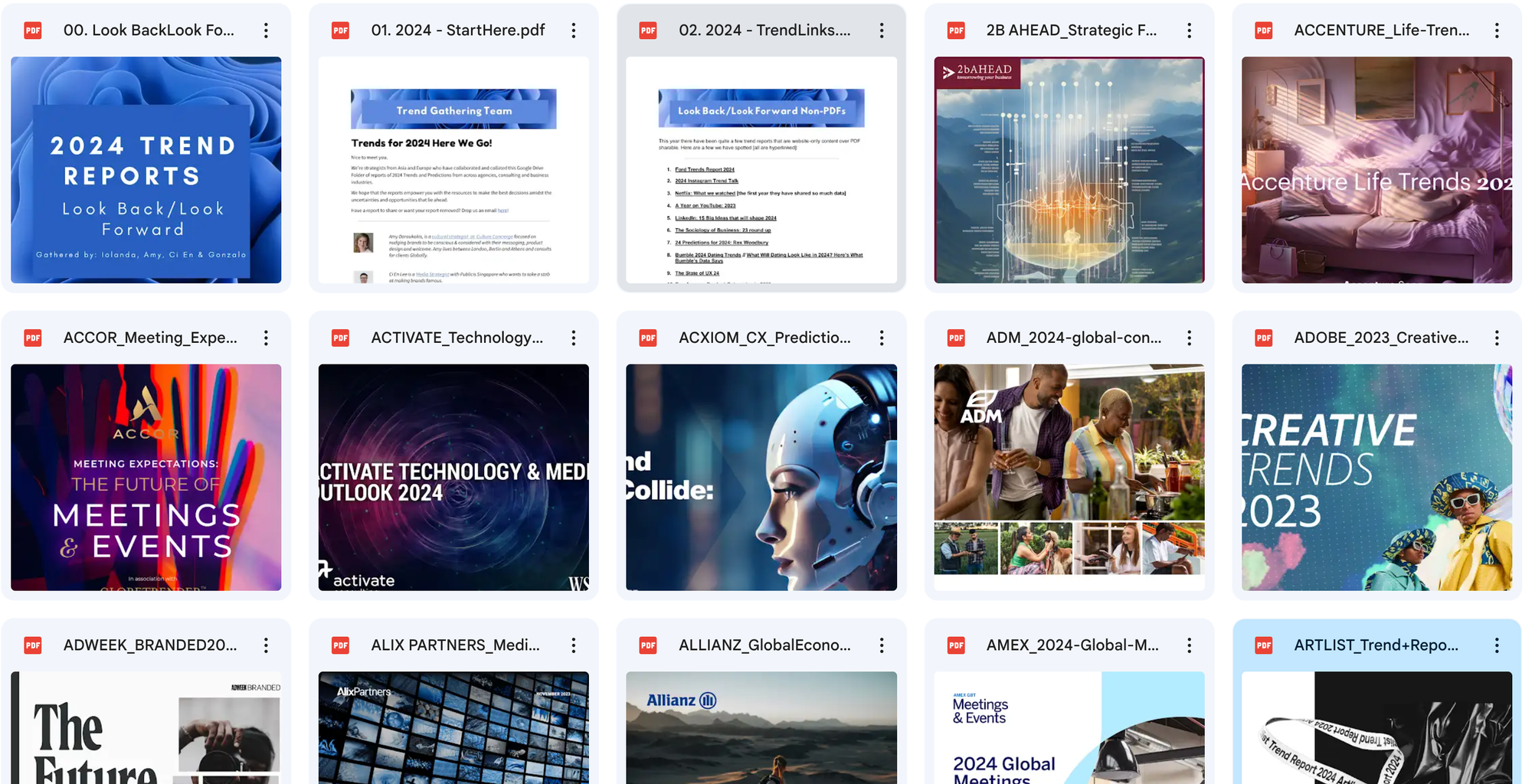This screenshot has height=784, width=1532.
Task: Click file name 'ADOBE_2023_Creative...'
Action: coord(1381,338)
